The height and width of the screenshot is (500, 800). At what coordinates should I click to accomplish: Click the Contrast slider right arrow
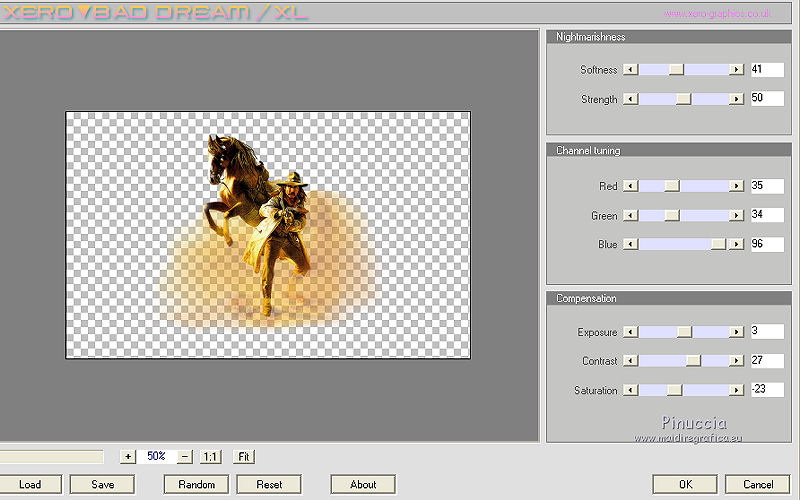point(737,361)
